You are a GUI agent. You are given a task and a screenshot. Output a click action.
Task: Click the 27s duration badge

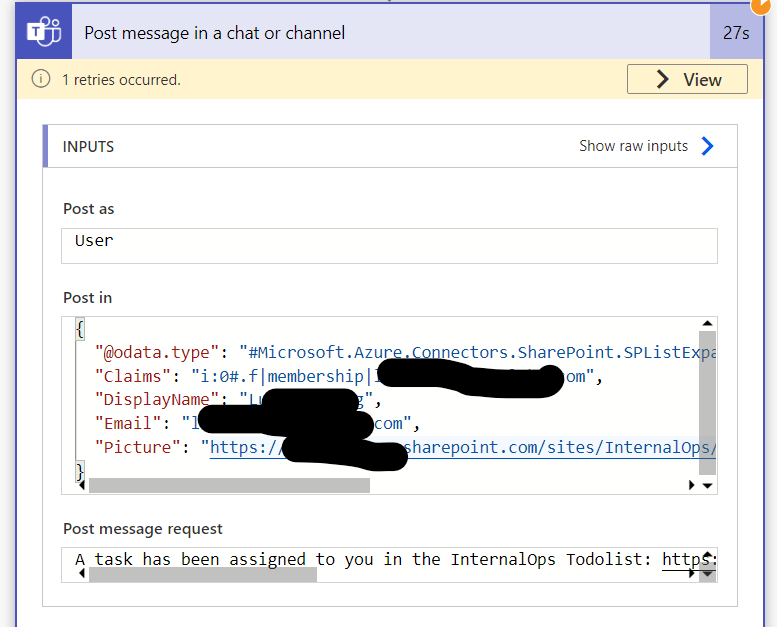736,33
